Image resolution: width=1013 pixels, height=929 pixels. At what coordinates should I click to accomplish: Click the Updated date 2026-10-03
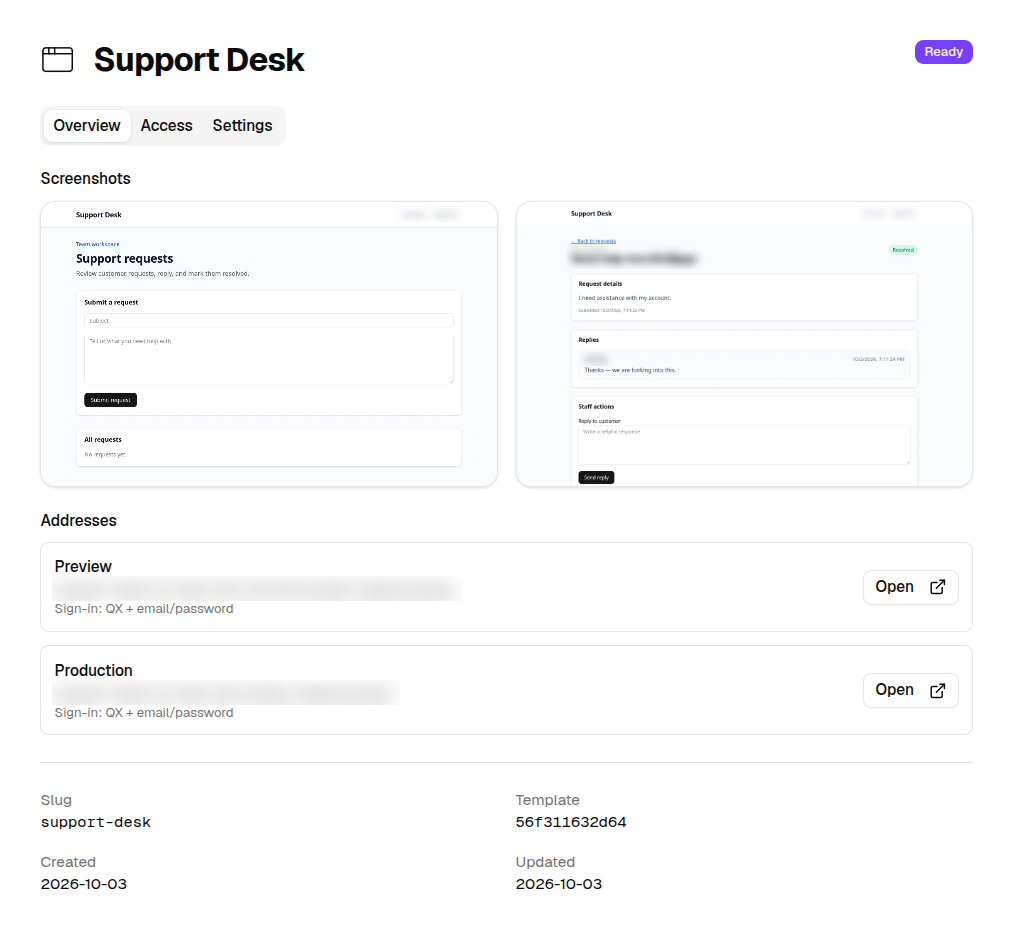coord(559,884)
